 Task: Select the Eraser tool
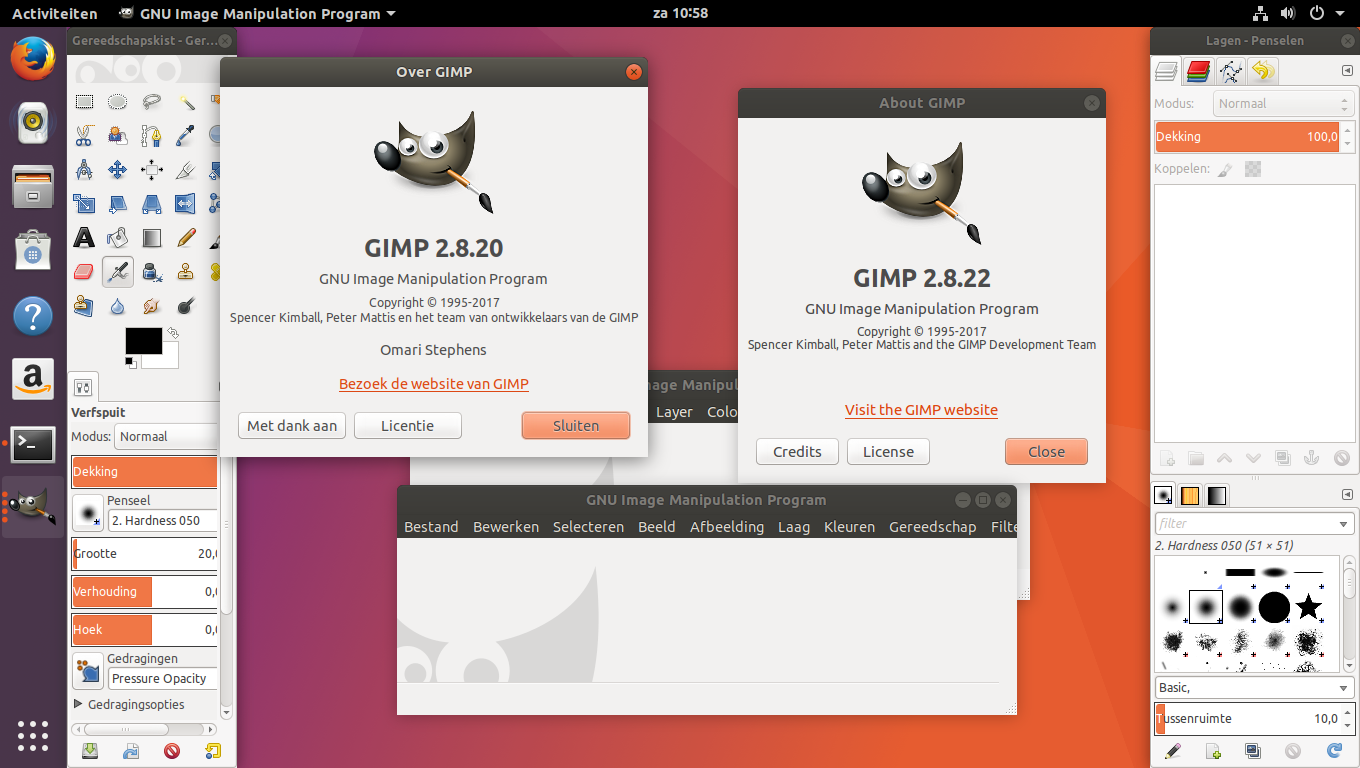click(84, 271)
